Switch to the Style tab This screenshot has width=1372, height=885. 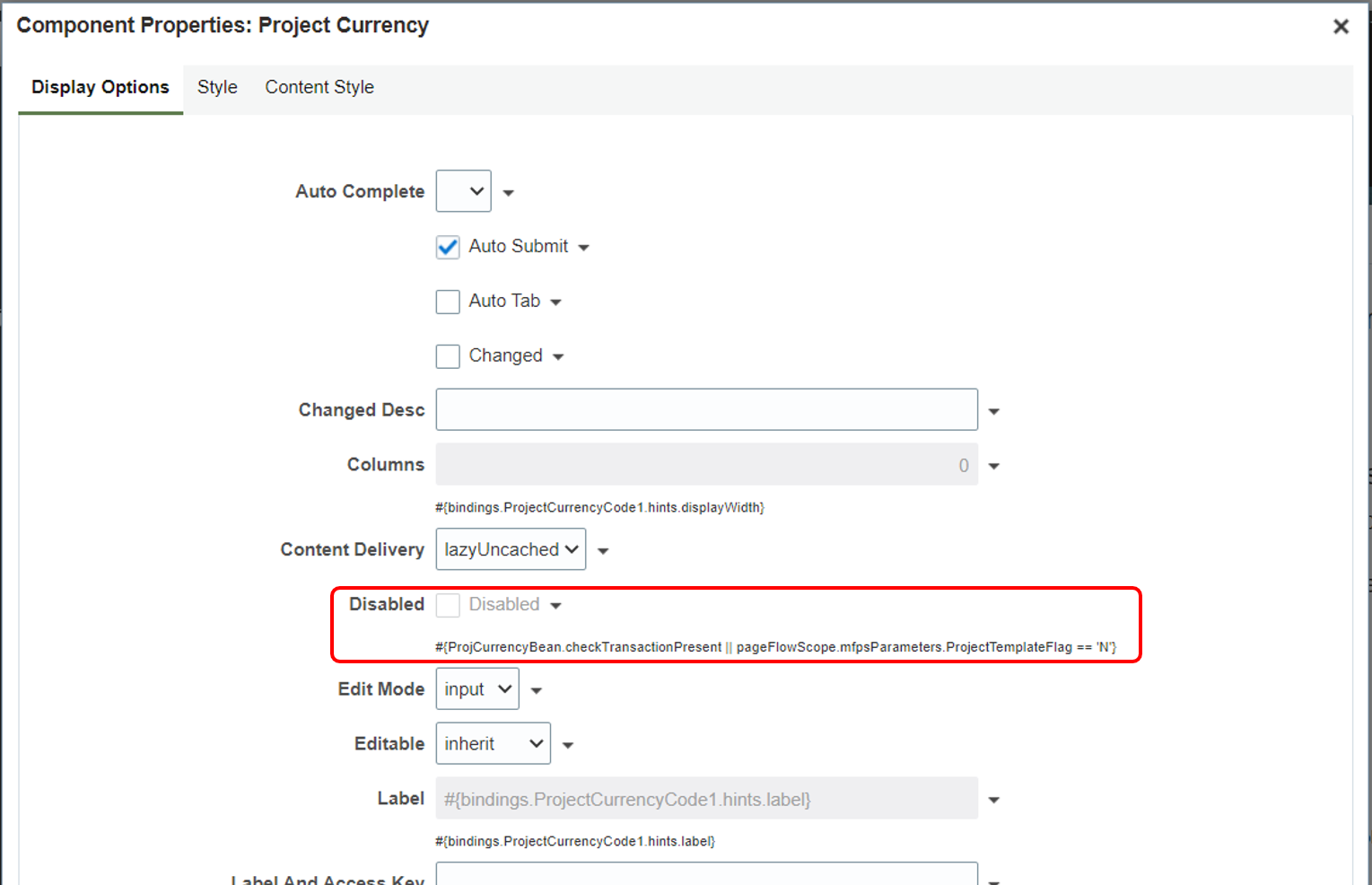click(x=217, y=87)
